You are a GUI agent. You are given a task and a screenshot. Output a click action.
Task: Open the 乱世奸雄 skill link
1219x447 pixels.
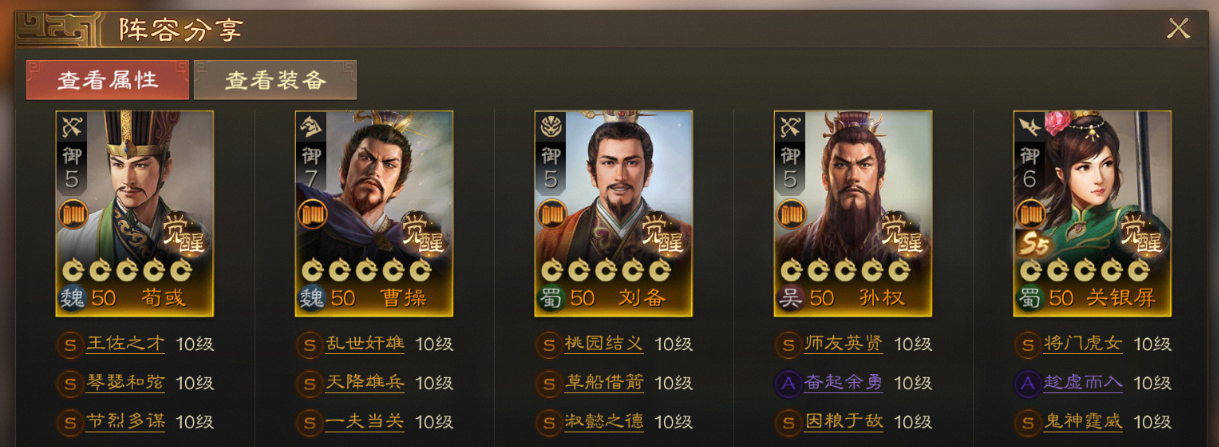pos(365,344)
